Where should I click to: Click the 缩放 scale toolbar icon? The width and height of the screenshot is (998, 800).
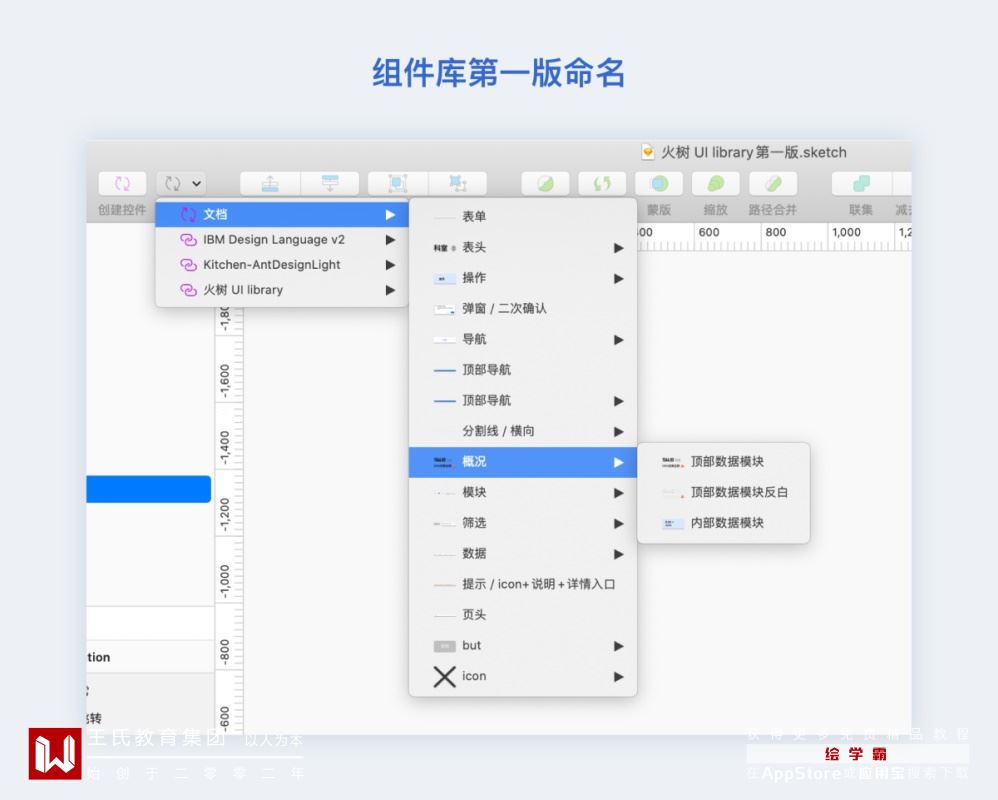[x=715, y=184]
